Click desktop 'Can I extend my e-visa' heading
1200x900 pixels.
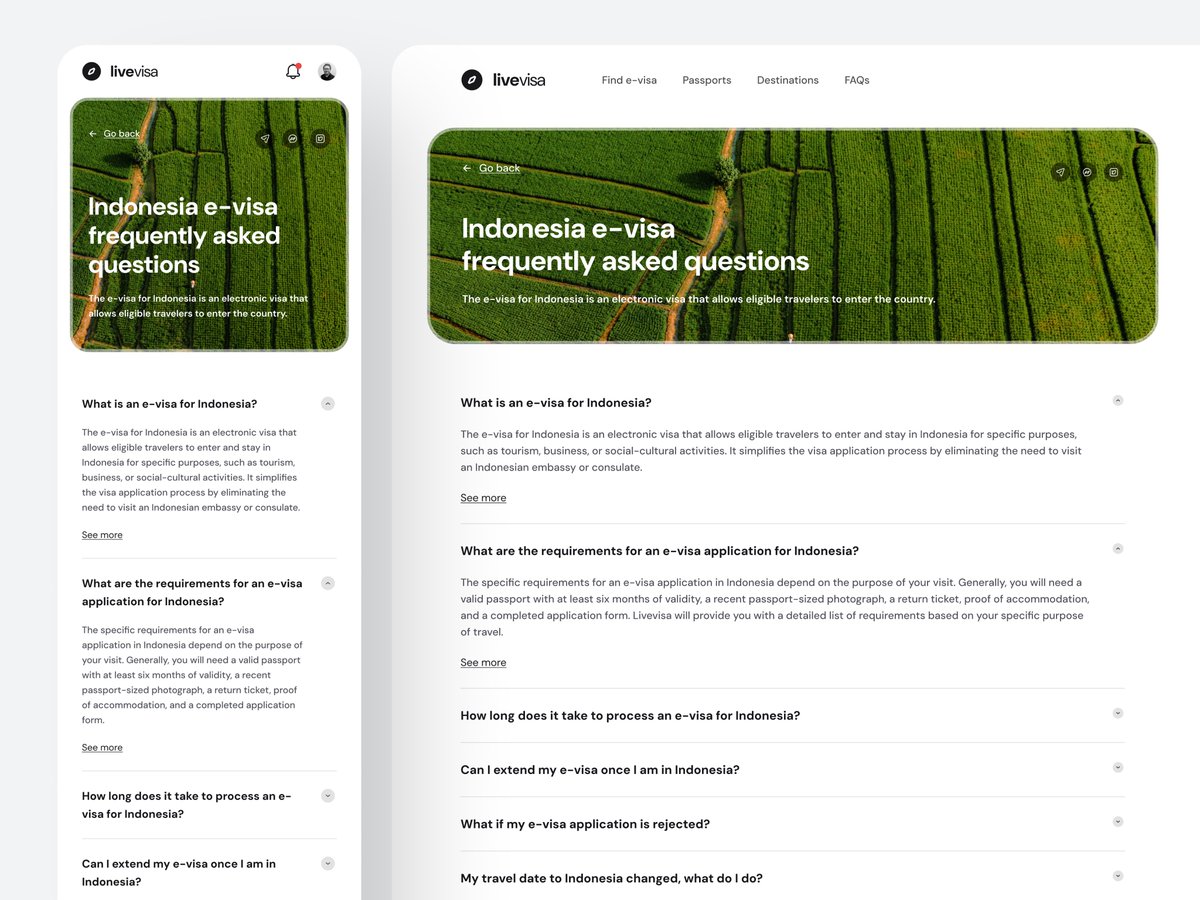pos(600,770)
